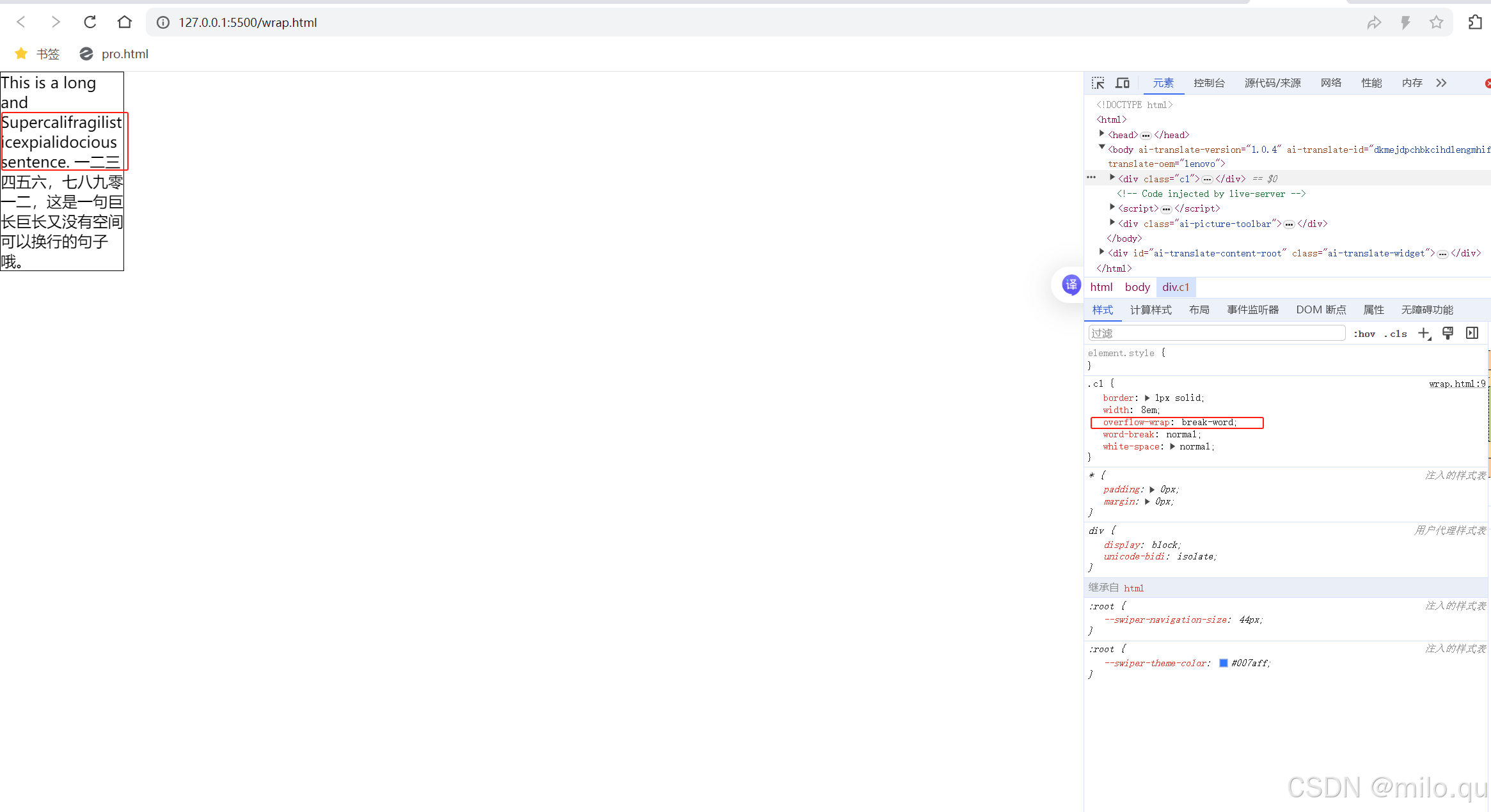The image size is (1491, 812).
Task: Open the rendering emulation paintbrush icon
Action: point(1448,333)
